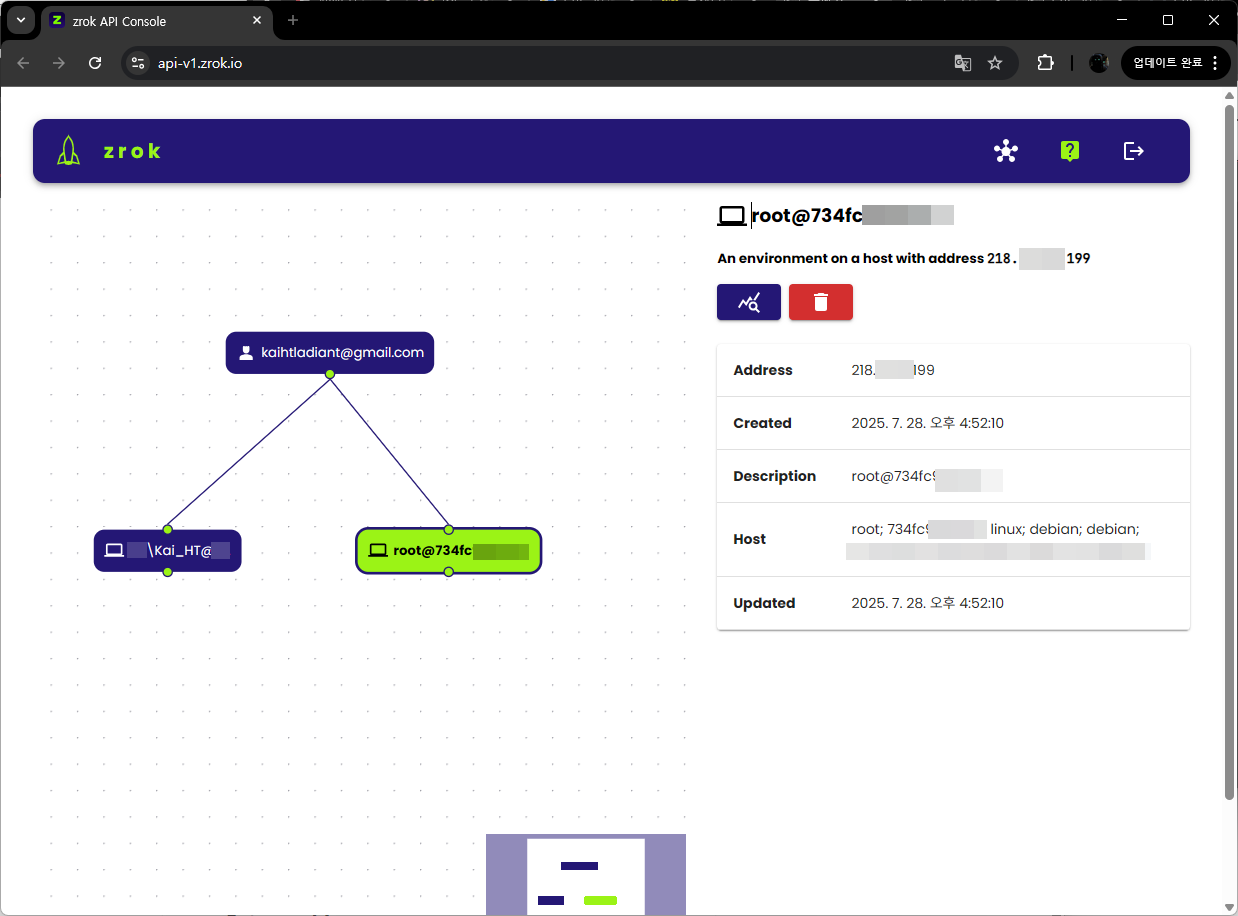
Task: Click the host details text with debian
Action: pyautogui.click(x=998, y=540)
